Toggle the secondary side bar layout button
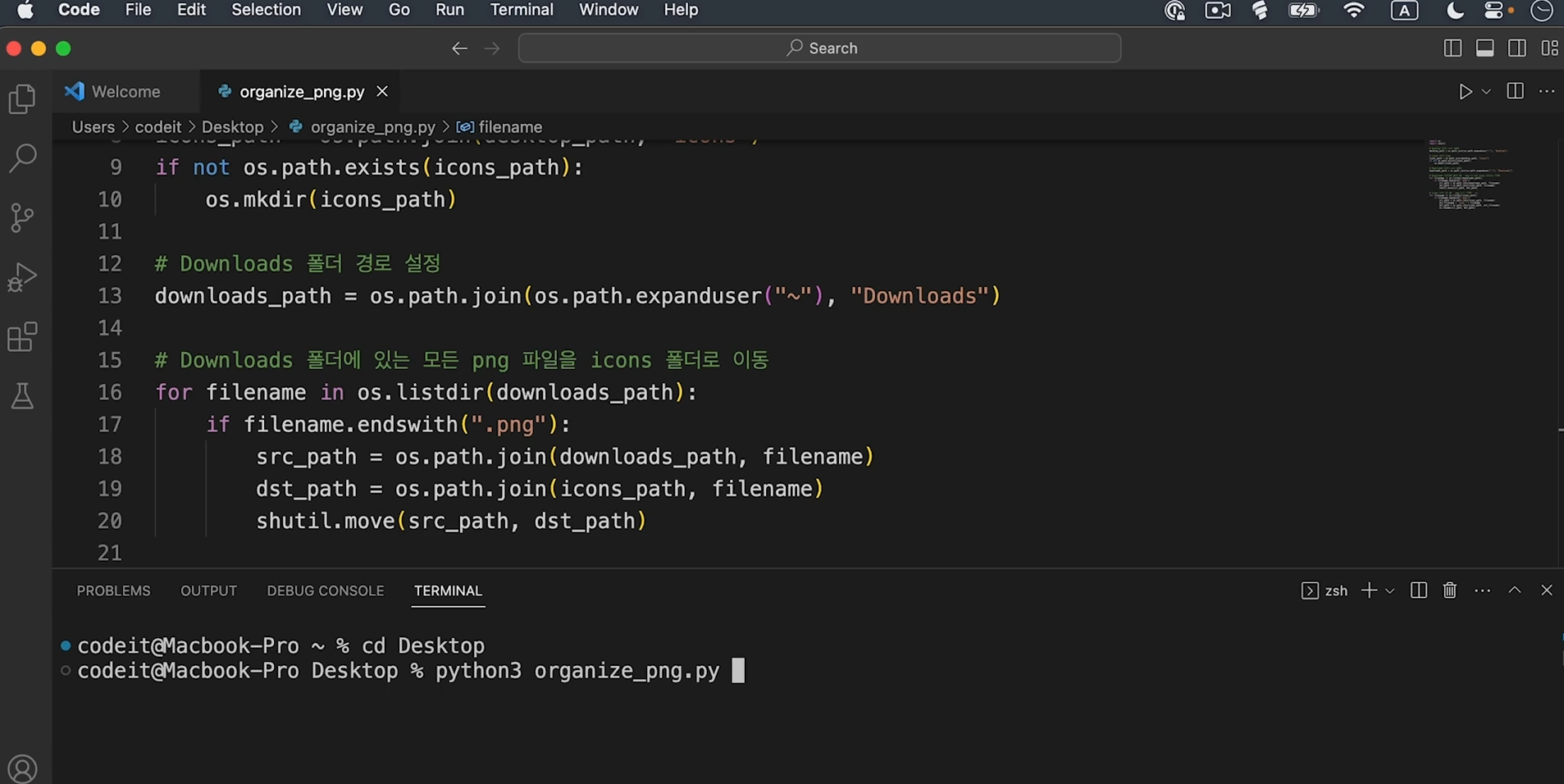 pyautogui.click(x=1516, y=48)
